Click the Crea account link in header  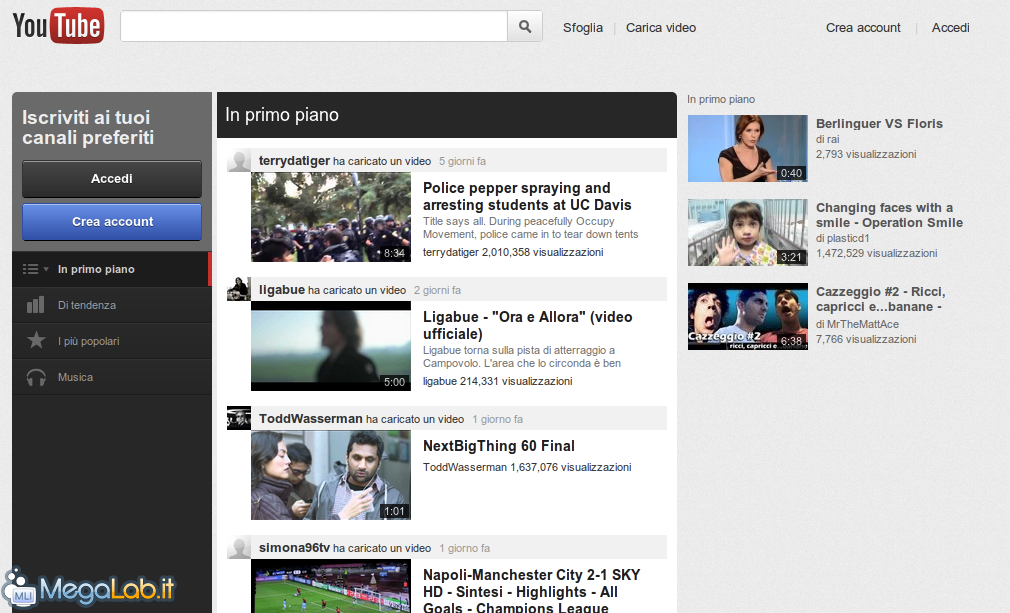[x=863, y=28]
